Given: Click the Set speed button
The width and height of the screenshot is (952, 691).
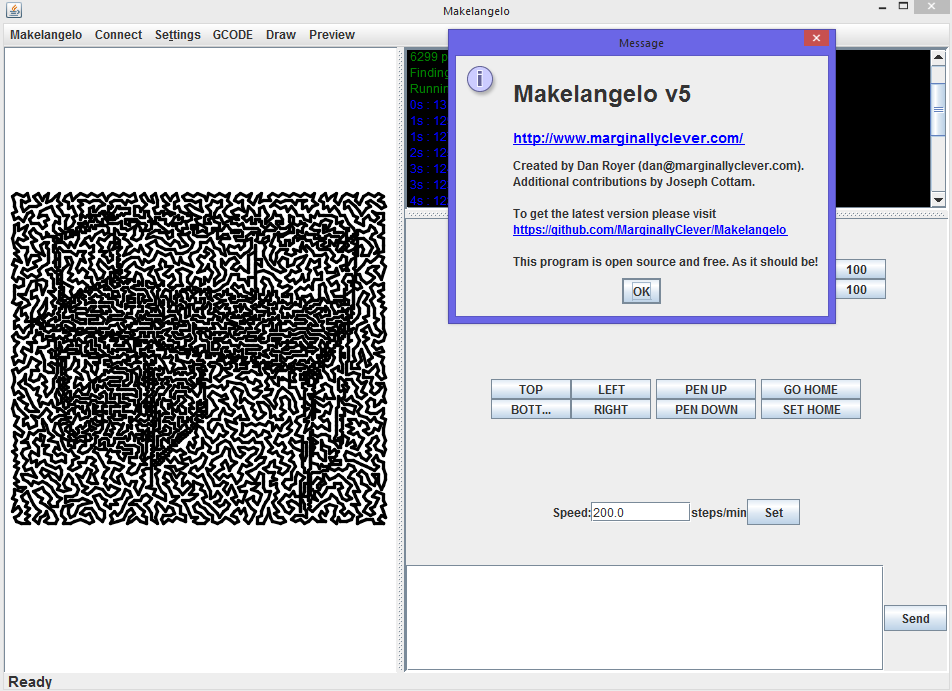Looking at the screenshot, I should click(x=773, y=512).
